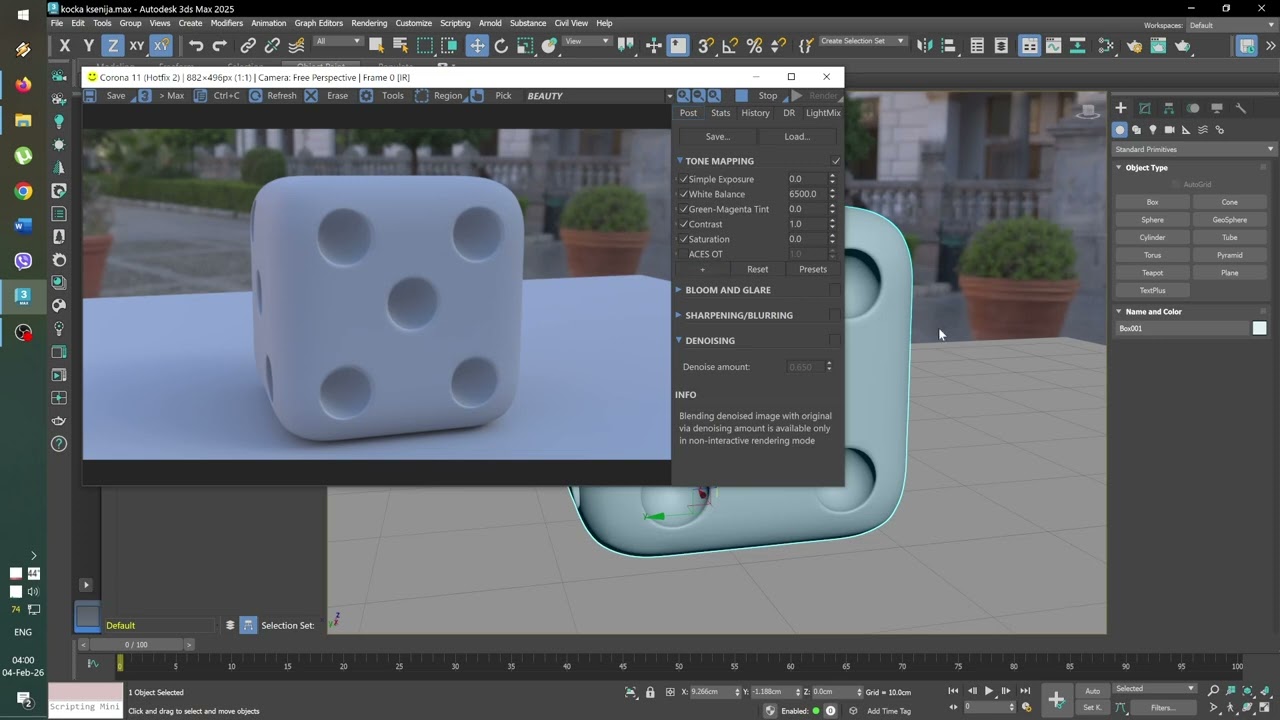The image size is (1280, 720).
Task: Open the Utilities panel wrench icon
Action: pos(1241,108)
